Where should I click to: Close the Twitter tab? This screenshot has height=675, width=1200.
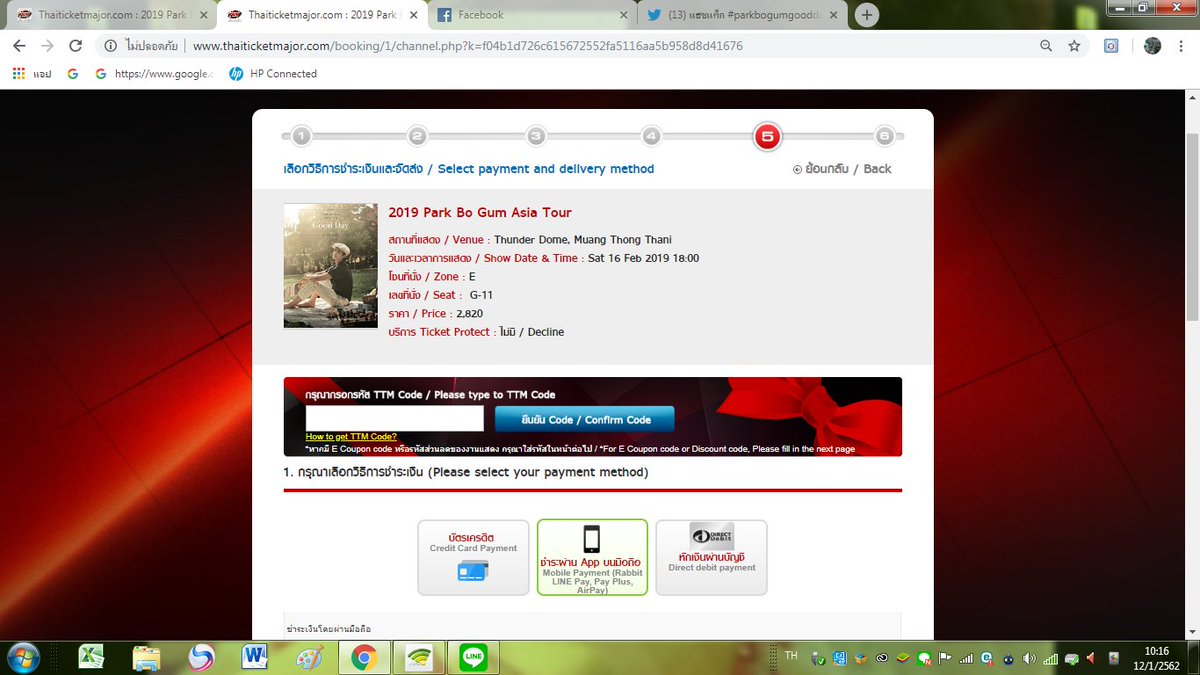tap(833, 15)
